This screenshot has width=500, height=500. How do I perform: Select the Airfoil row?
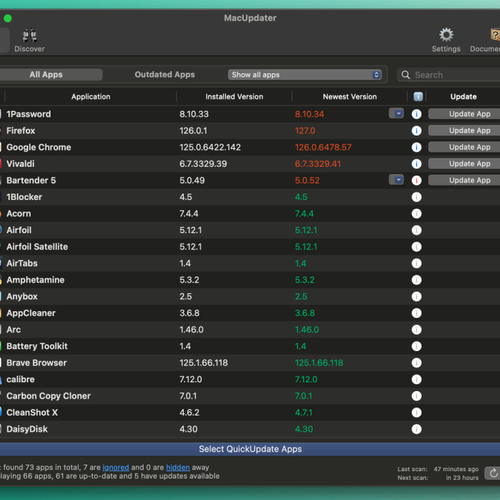(250, 230)
